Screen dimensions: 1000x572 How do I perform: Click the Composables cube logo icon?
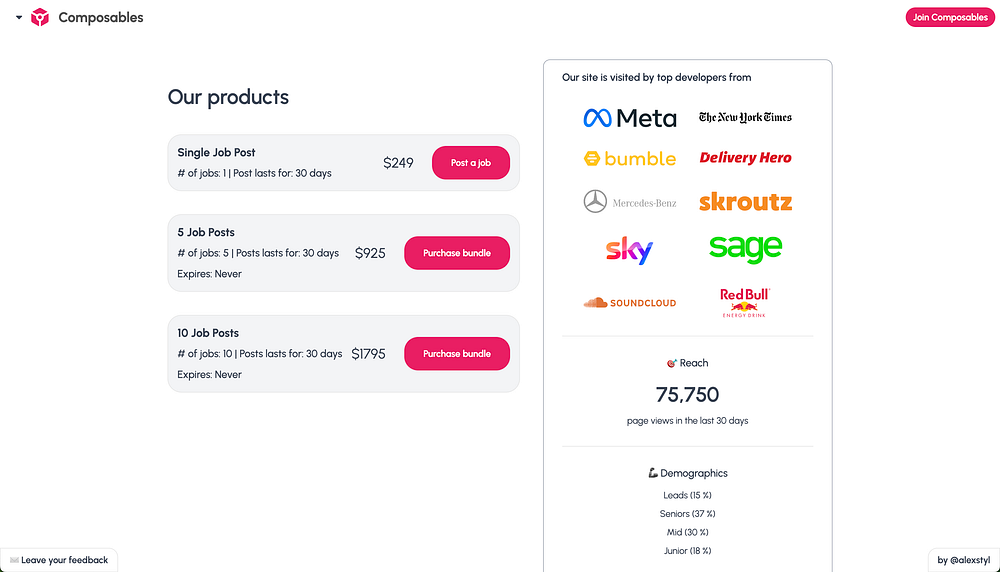pos(40,17)
